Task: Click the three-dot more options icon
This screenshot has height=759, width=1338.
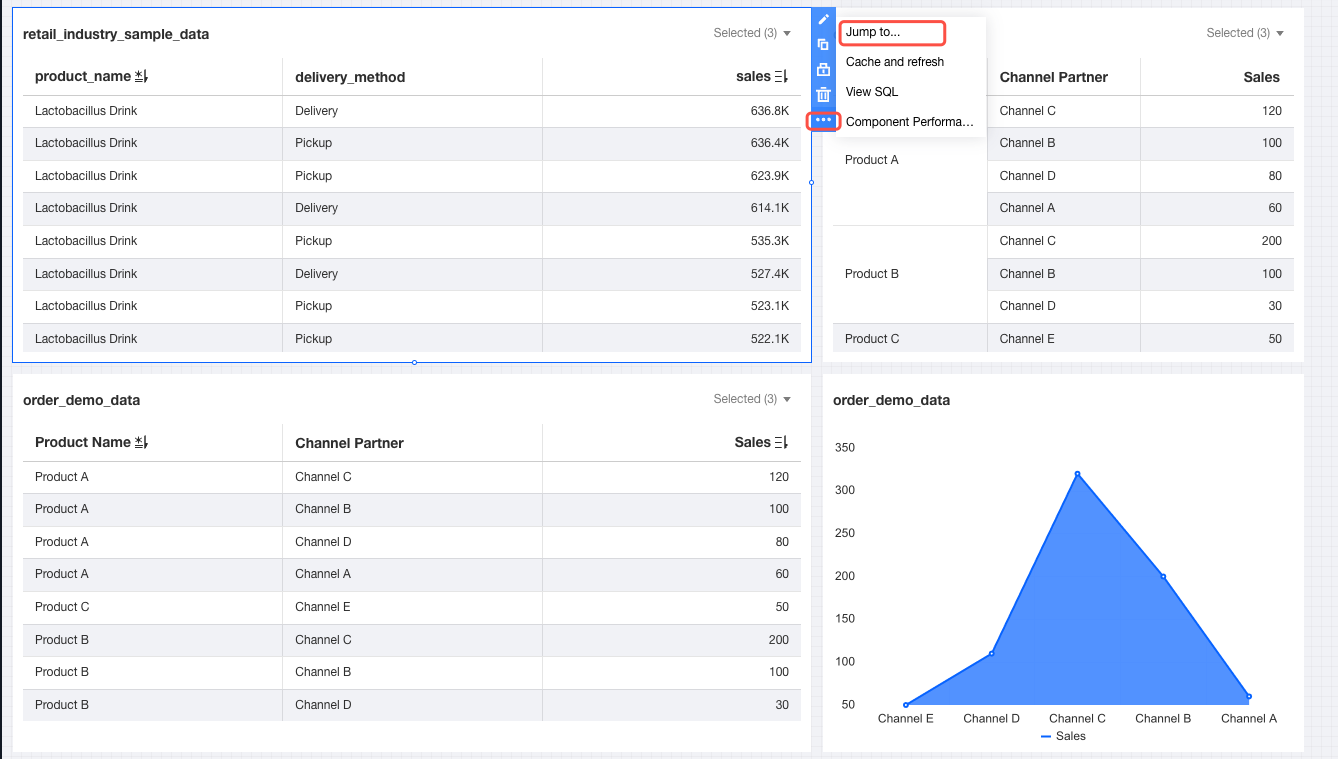Action: (x=824, y=121)
